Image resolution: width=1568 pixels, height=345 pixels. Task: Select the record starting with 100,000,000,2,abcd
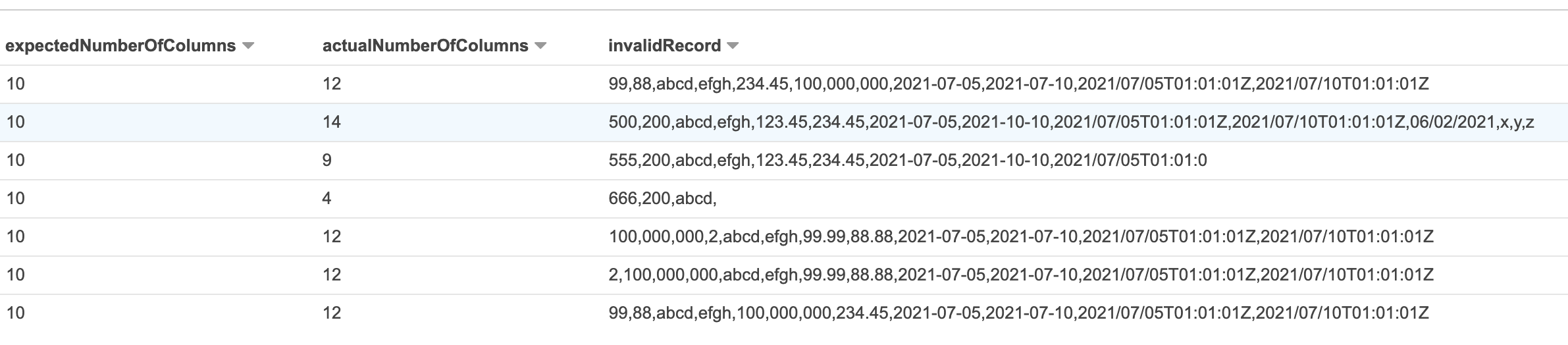tap(1021, 236)
